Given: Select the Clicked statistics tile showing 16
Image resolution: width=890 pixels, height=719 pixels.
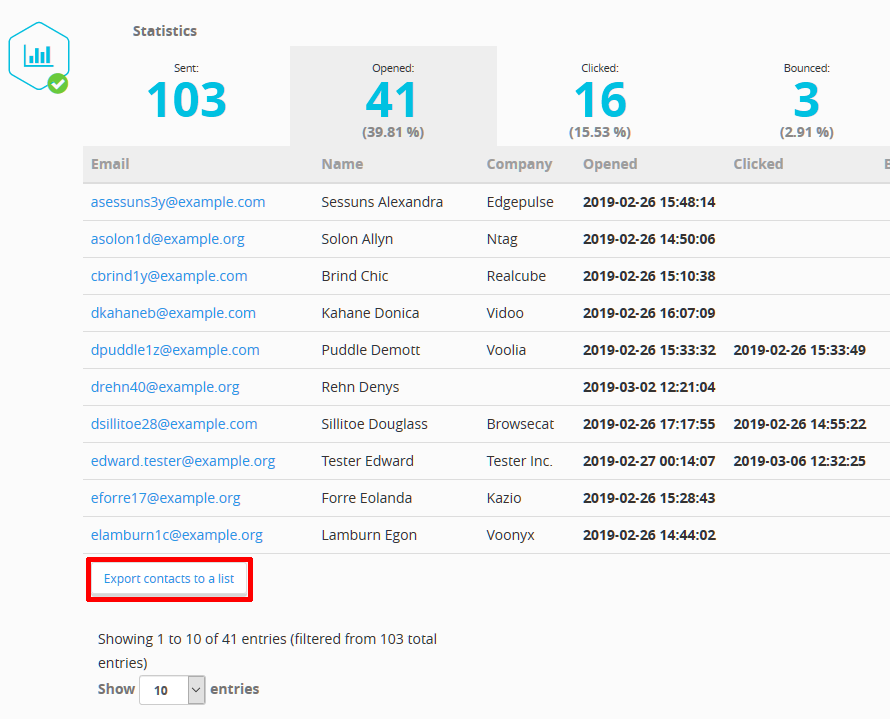Looking at the screenshot, I should (599, 96).
